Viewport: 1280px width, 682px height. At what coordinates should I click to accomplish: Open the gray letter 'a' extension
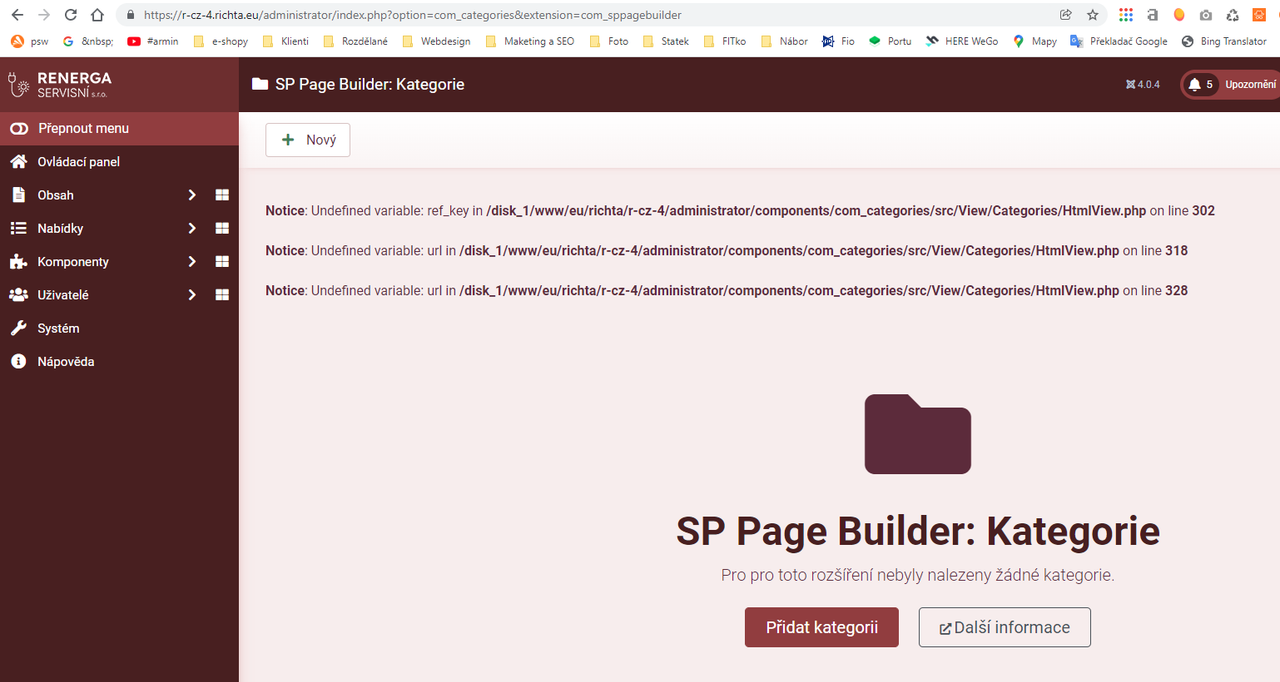tap(1153, 15)
